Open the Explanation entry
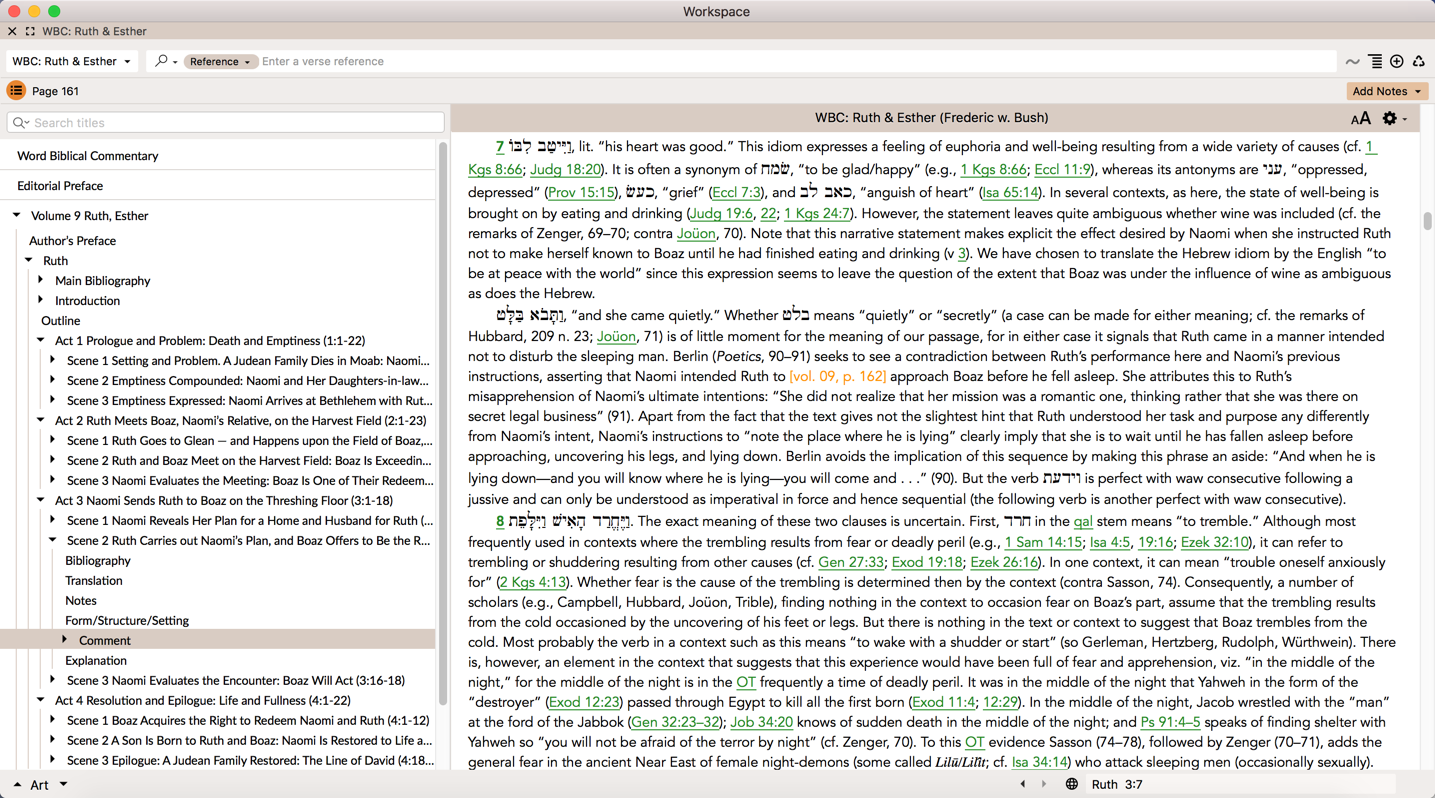The height and width of the screenshot is (798, 1435). 96,661
